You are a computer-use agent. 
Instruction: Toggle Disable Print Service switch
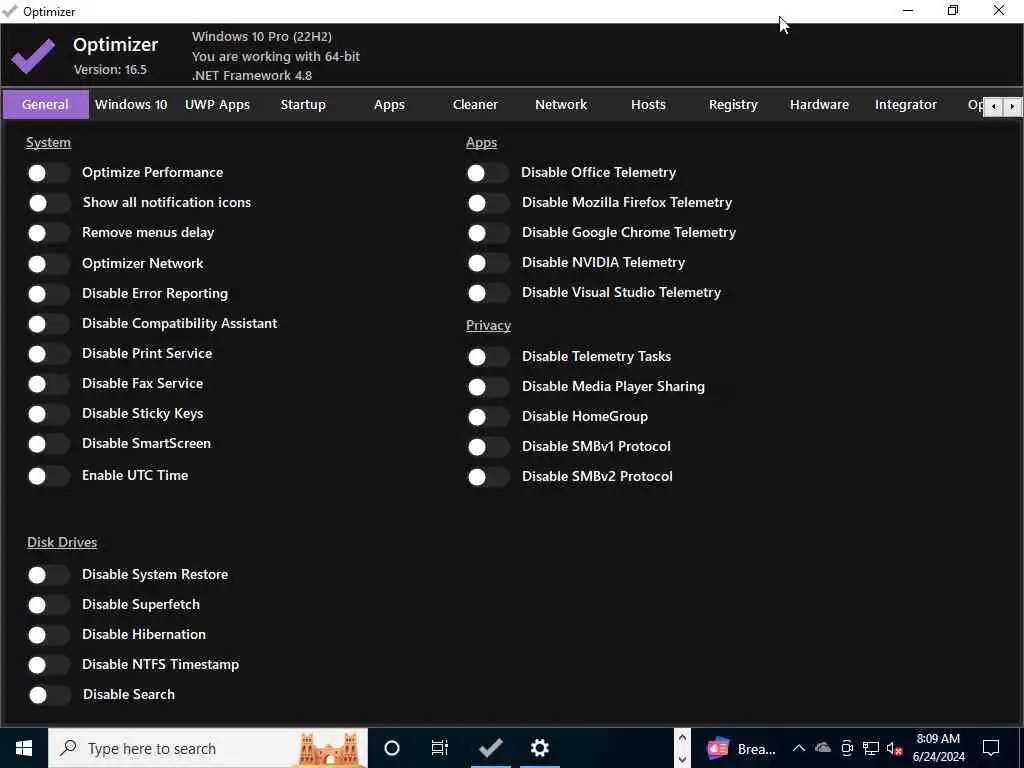(48, 354)
